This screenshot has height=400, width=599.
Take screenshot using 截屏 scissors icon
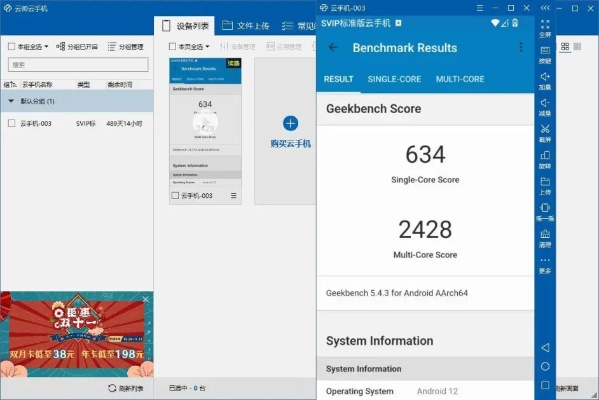545,129
